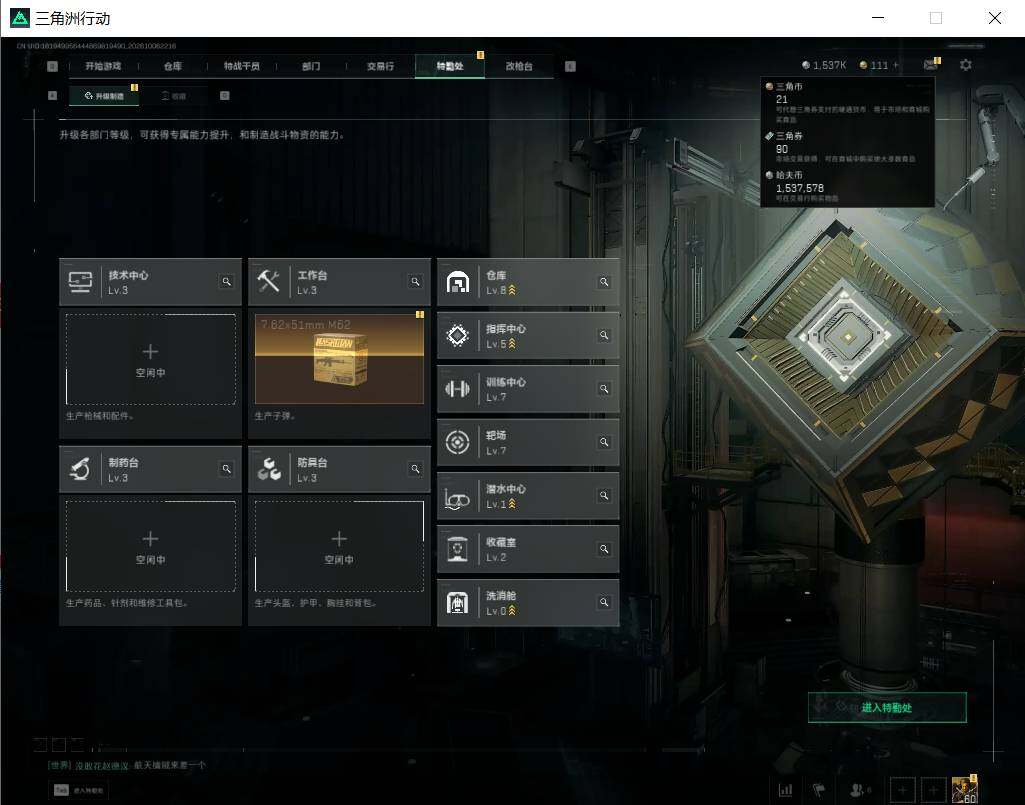Image resolution: width=1025 pixels, height=805 pixels.
Task: Select the 升级制造 sub-tab
Action: [104, 96]
